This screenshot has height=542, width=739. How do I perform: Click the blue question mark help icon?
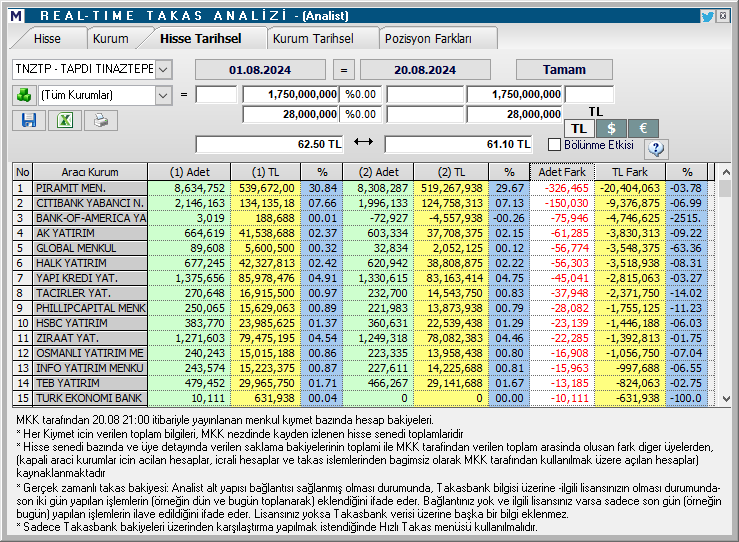point(656,148)
